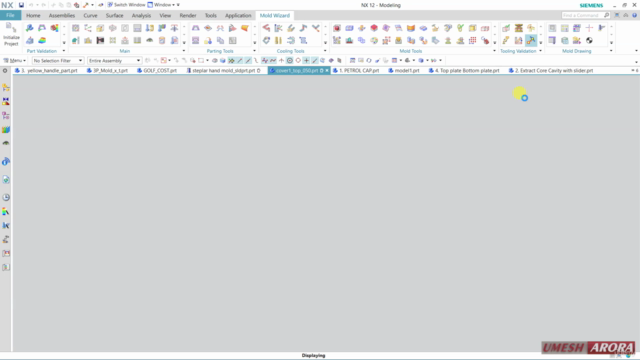Open the Constraint Navigator in the resource bar

pyautogui.click(x=6, y=101)
